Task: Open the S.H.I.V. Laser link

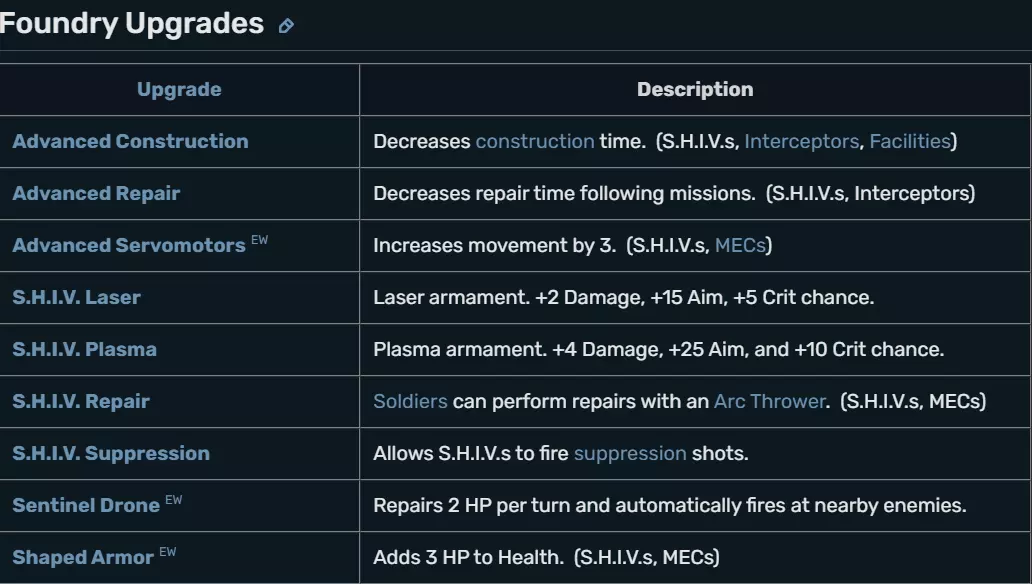Action: pos(77,298)
